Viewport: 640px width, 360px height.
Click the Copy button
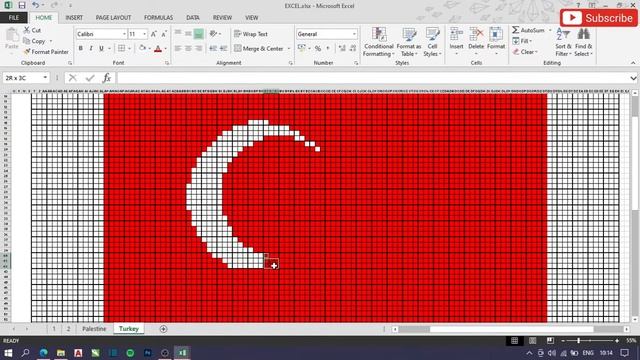tap(35, 41)
